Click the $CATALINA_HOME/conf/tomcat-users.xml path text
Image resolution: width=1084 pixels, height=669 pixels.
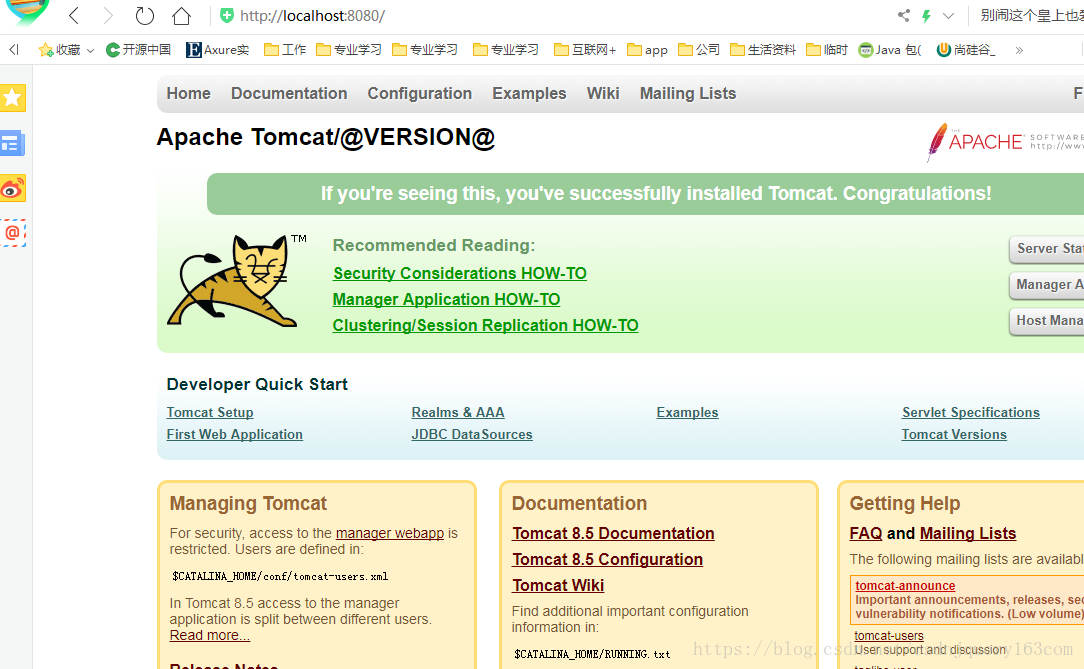(280, 576)
